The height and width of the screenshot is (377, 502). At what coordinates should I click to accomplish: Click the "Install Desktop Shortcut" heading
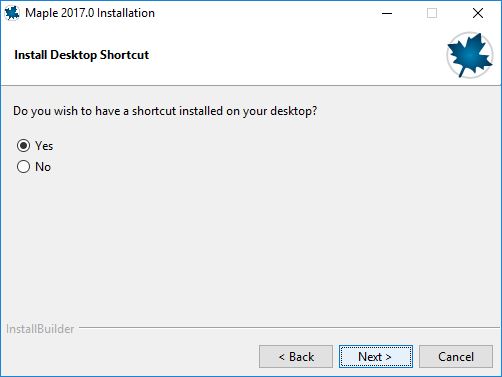(82, 55)
